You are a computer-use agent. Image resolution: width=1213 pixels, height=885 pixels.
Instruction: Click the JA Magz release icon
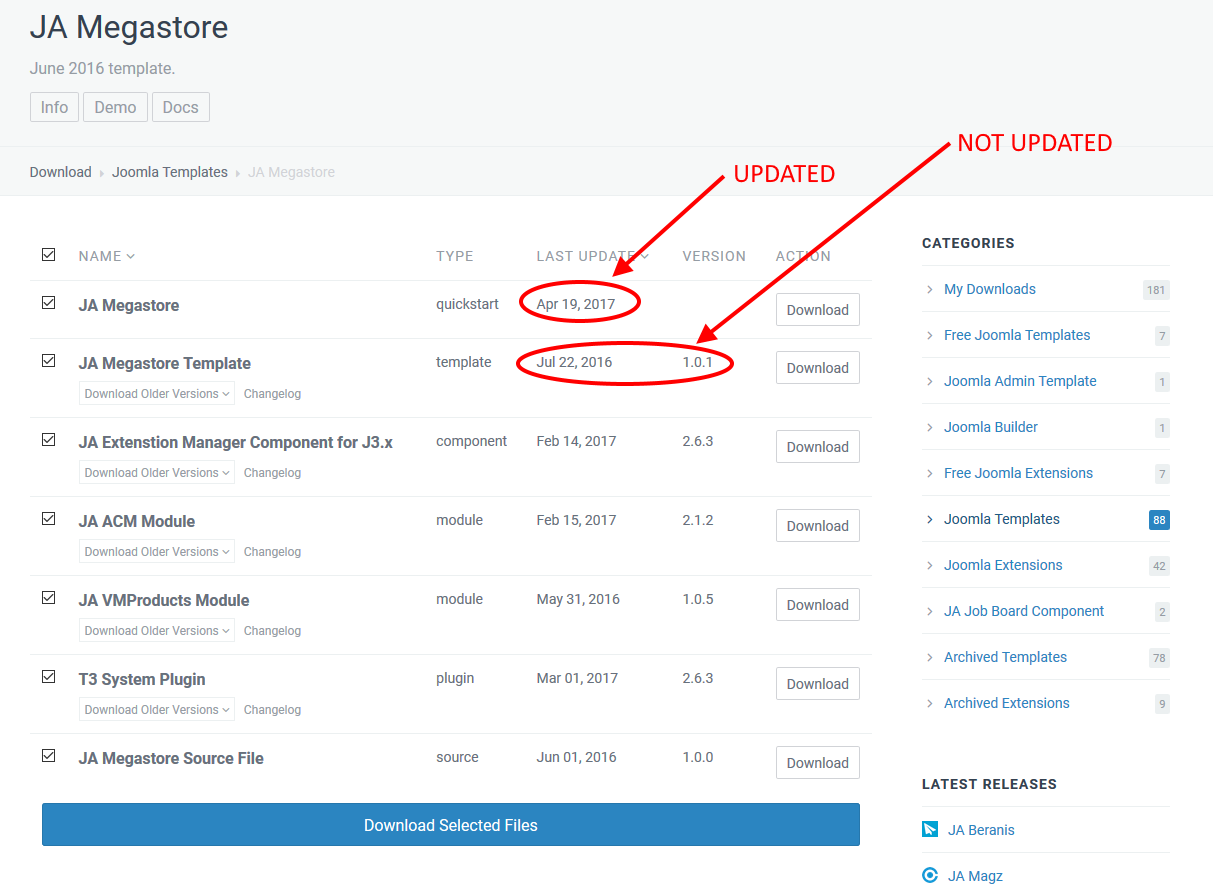(930, 875)
